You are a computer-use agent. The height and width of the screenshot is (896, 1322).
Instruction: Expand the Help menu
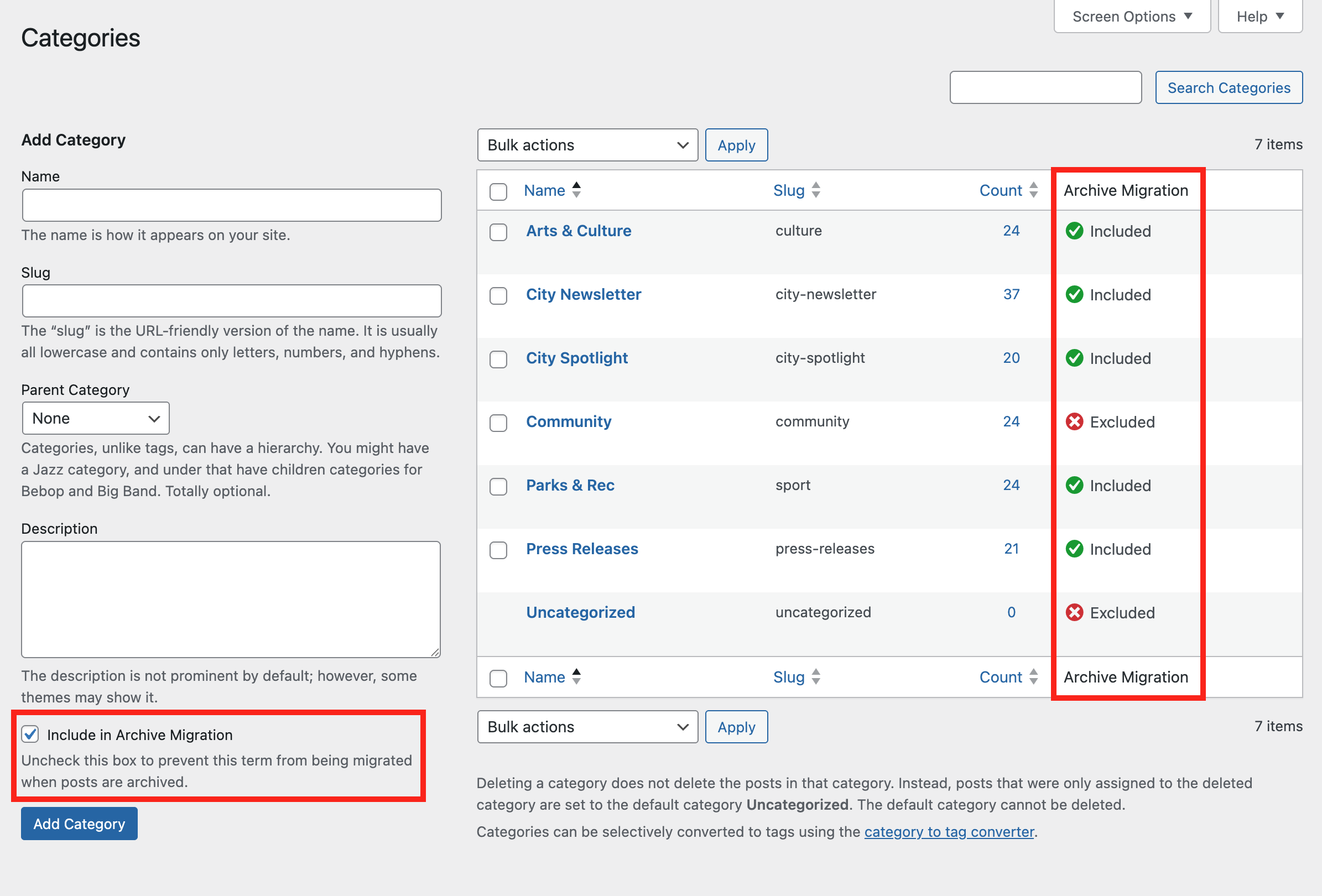pos(1259,16)
